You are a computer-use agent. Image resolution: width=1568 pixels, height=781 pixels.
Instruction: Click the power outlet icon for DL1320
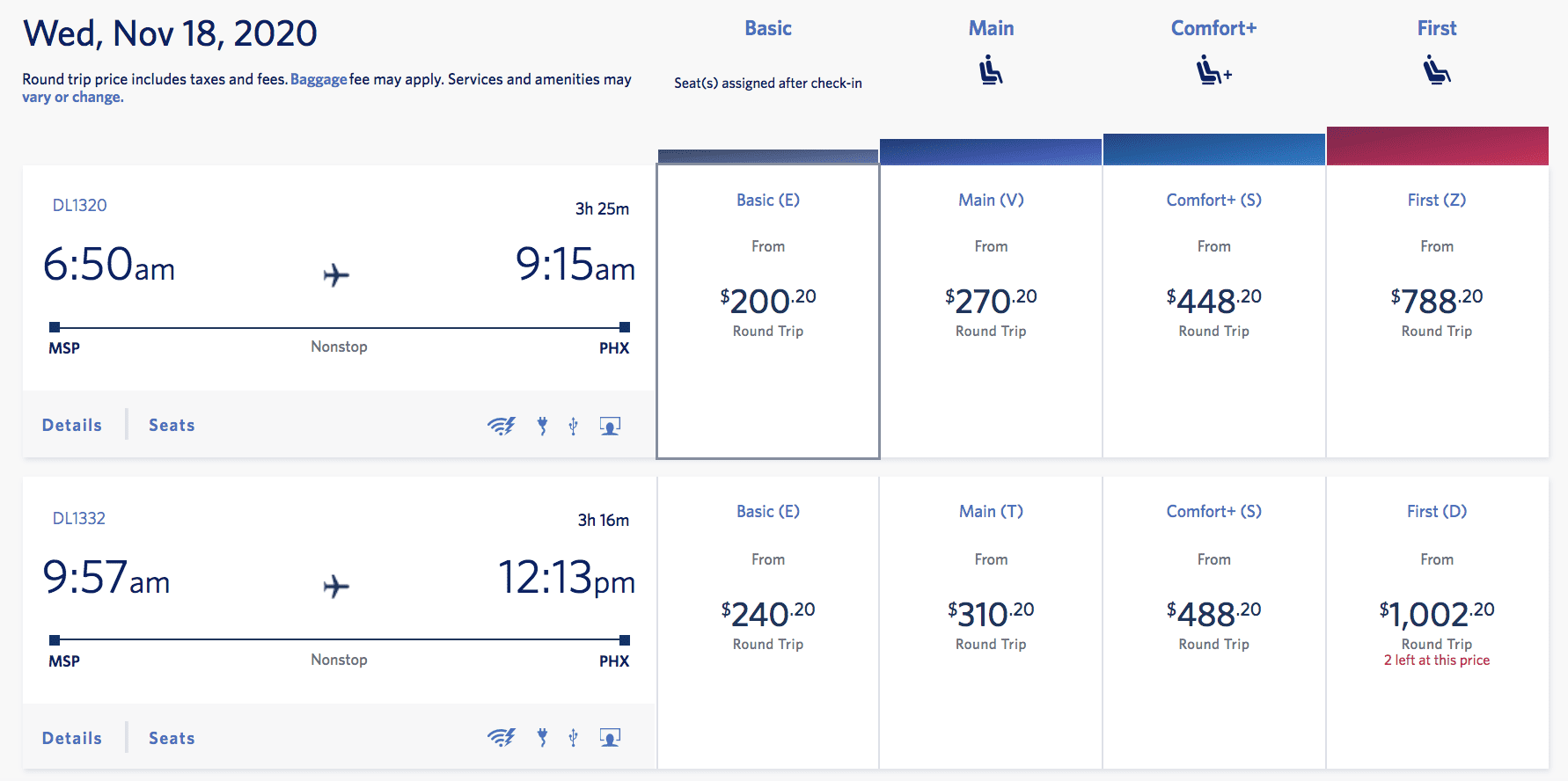(542, 426)
